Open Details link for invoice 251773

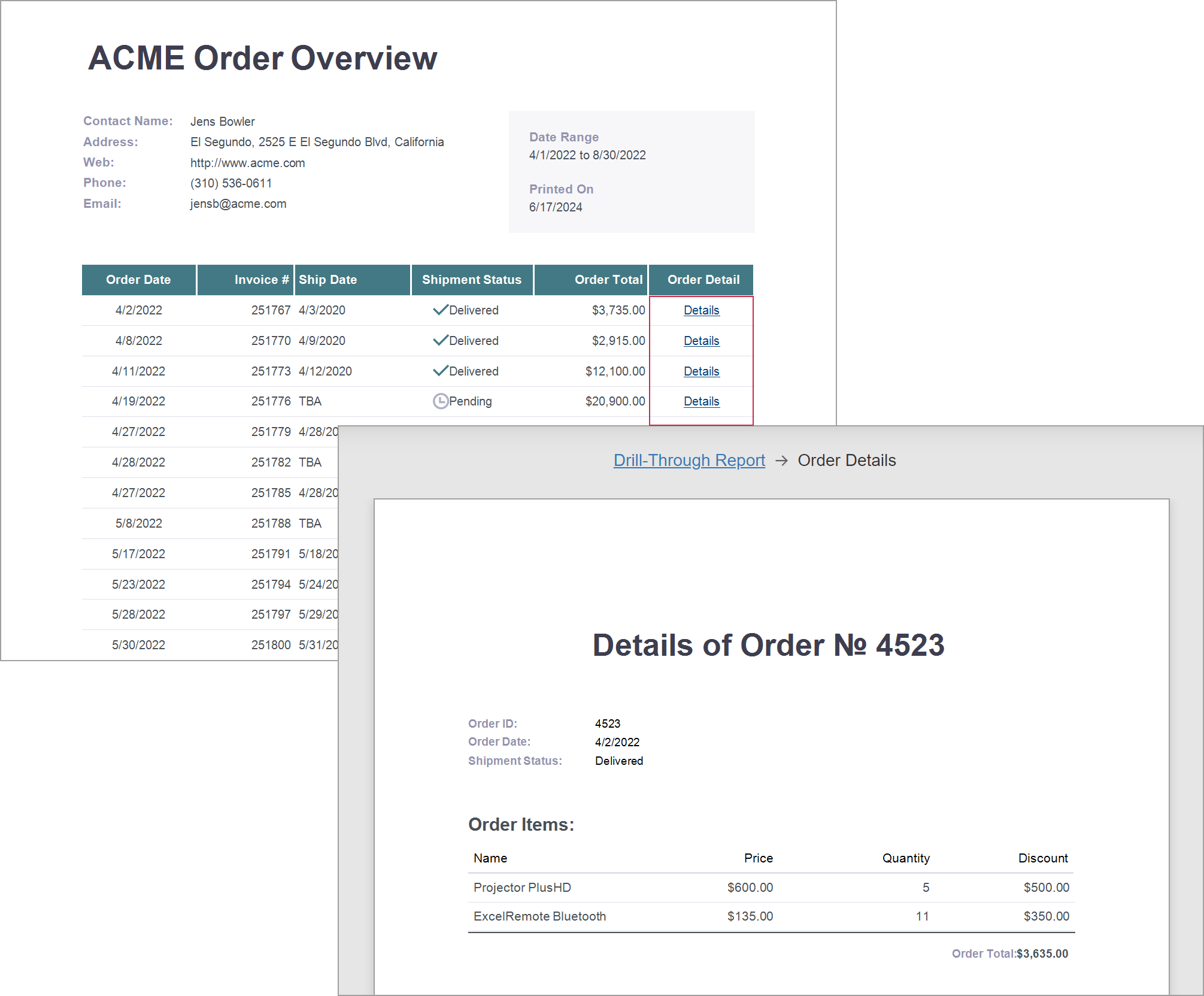tap(701, 371)
